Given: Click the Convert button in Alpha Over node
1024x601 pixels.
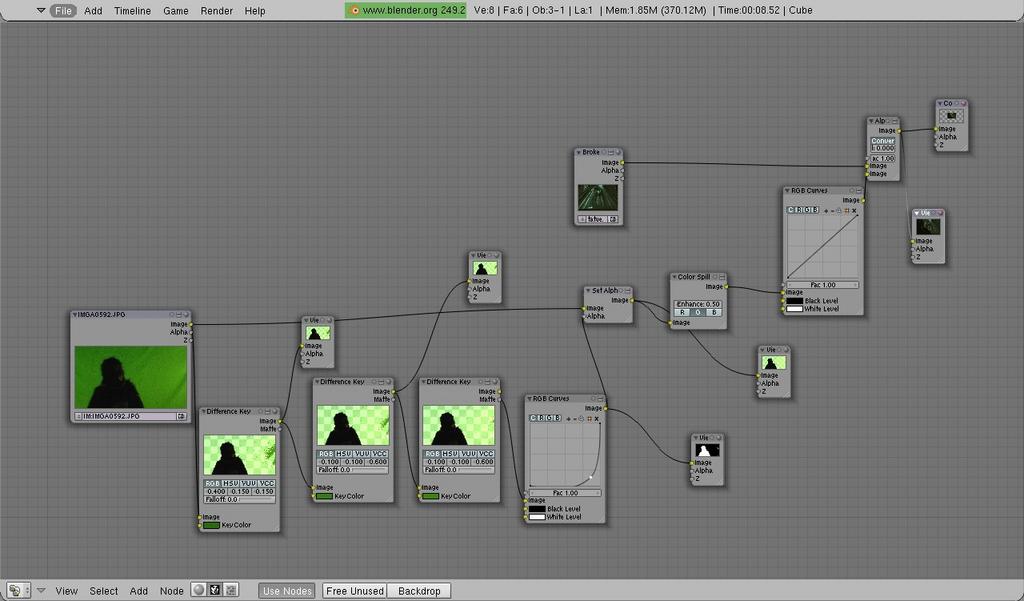Looking at the screenshot, I should coord(883,141).
